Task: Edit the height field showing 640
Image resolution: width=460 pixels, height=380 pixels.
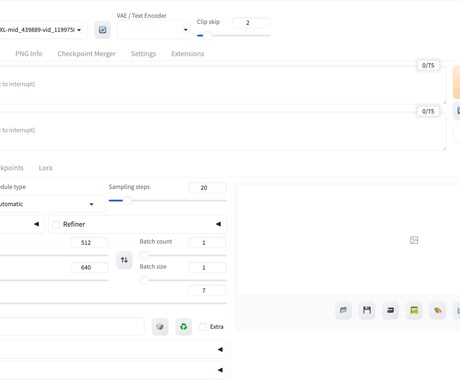Action: click(x=89, y=267)
